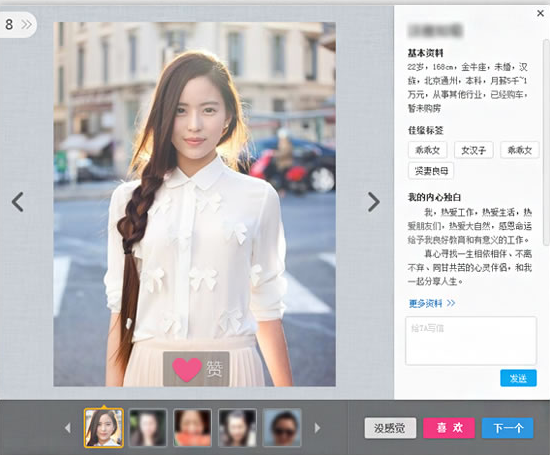Select the fourth profile thumbnail
Viewport: 550px width, 455px height.
pyautogui.click(x=237, y=428)
